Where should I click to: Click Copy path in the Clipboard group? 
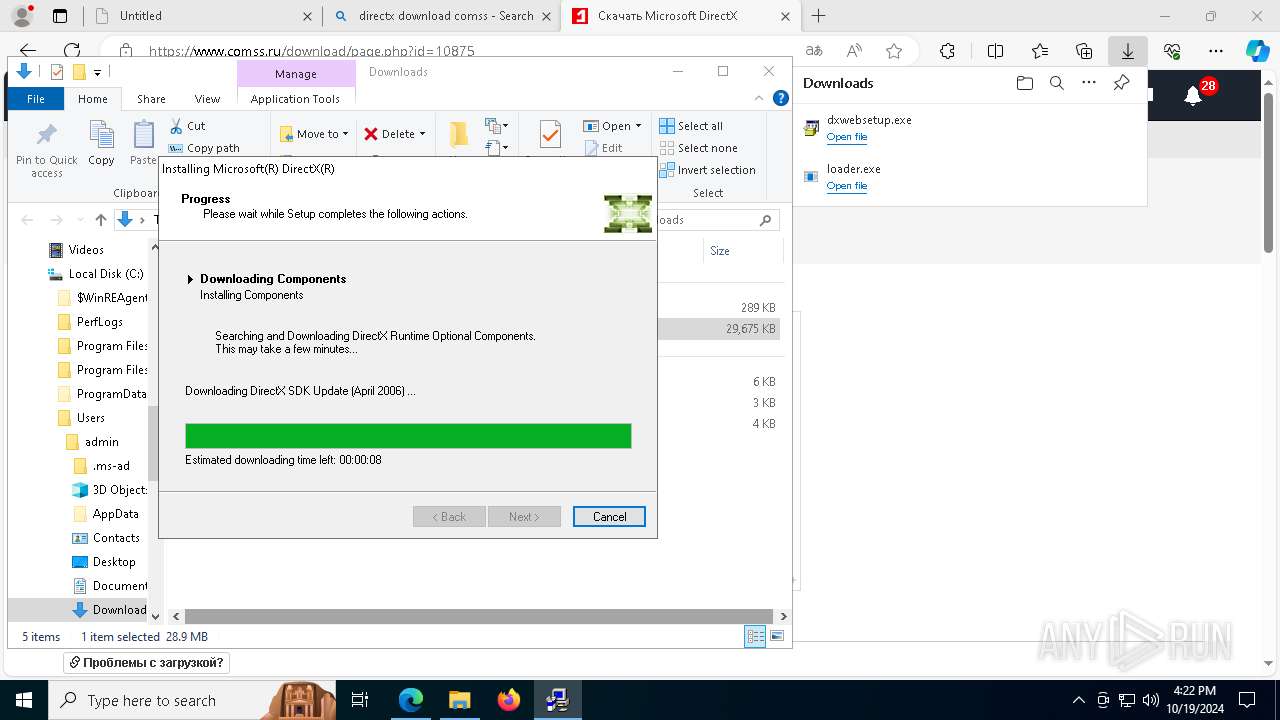tap(205, 148)
